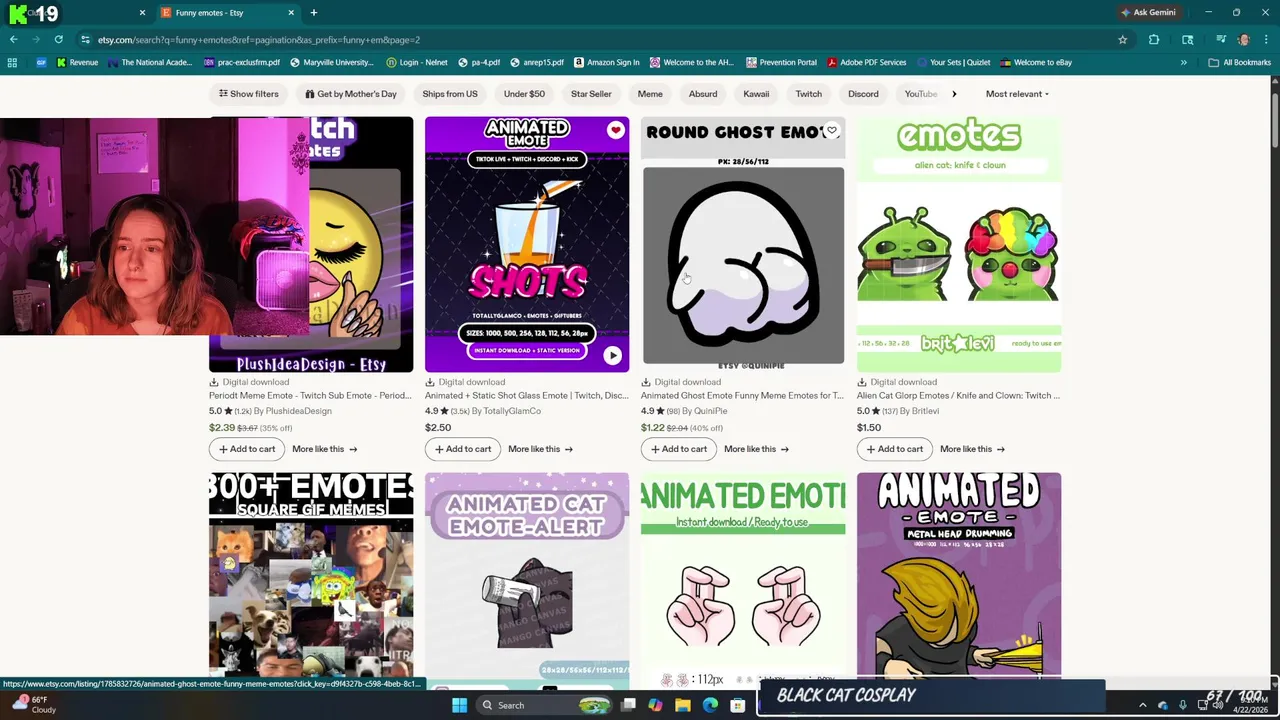Click the browser Back arrow

13,39
